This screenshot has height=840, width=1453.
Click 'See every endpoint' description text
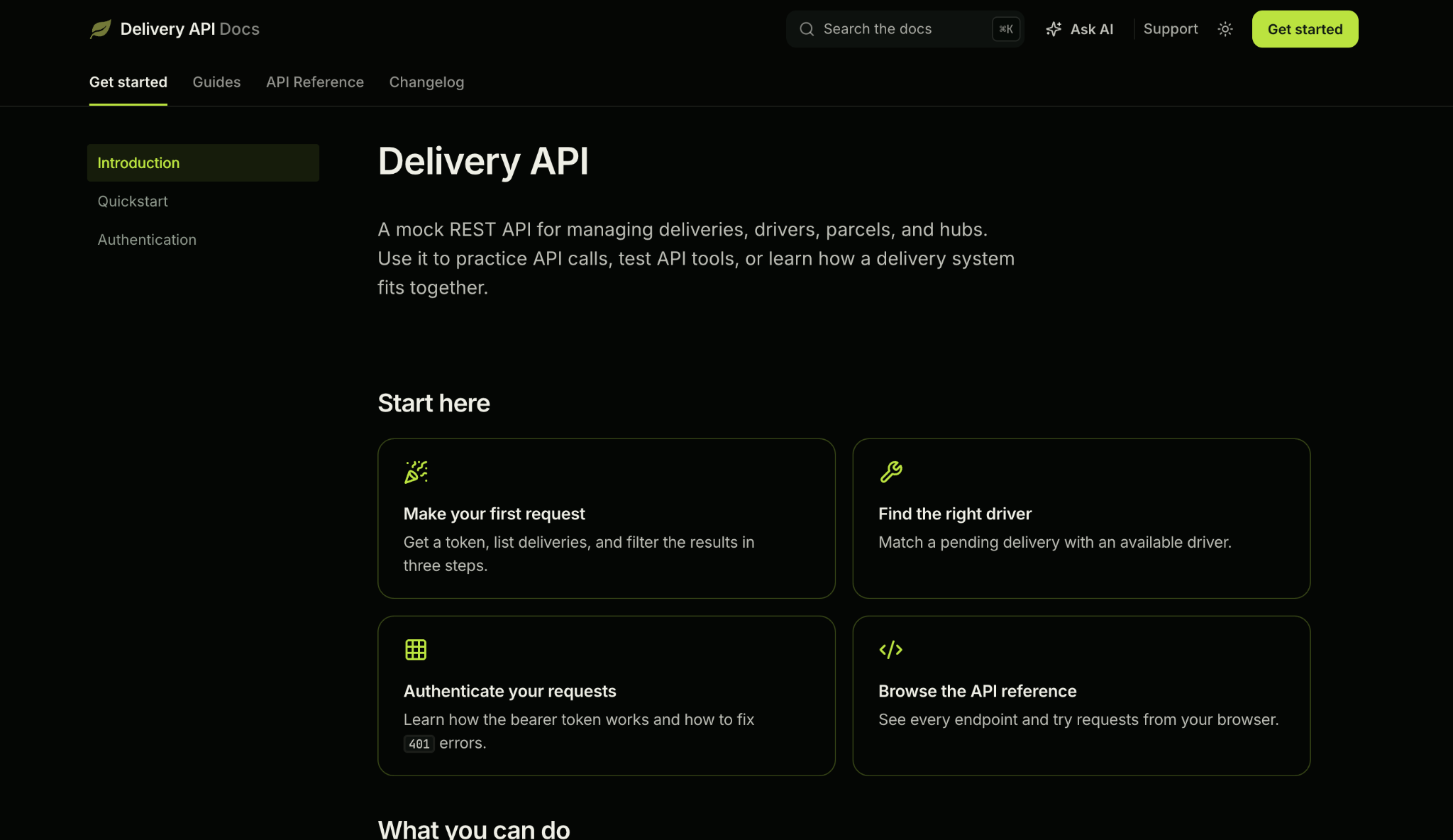coord(1078,719)
